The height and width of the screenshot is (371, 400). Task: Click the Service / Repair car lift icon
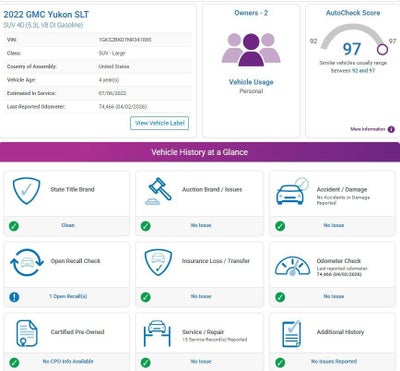157,333
